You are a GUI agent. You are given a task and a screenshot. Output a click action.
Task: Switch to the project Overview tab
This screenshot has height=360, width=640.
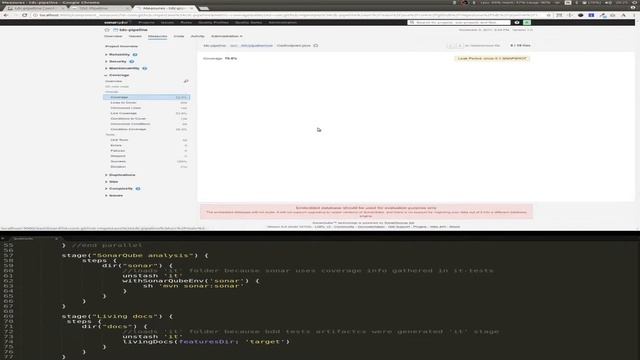pos(113,36)
